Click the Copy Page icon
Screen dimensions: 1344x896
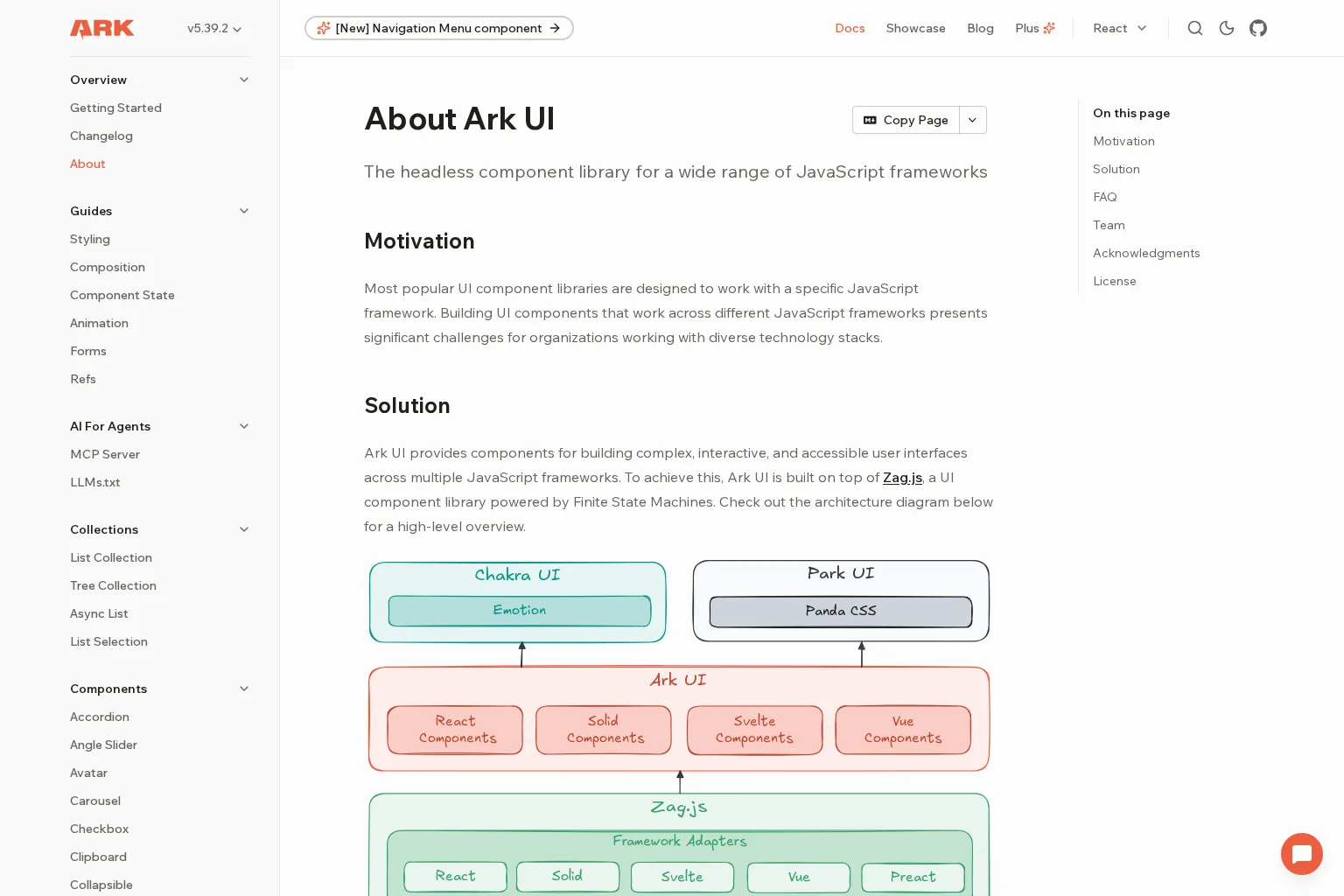tap(870, 120)
